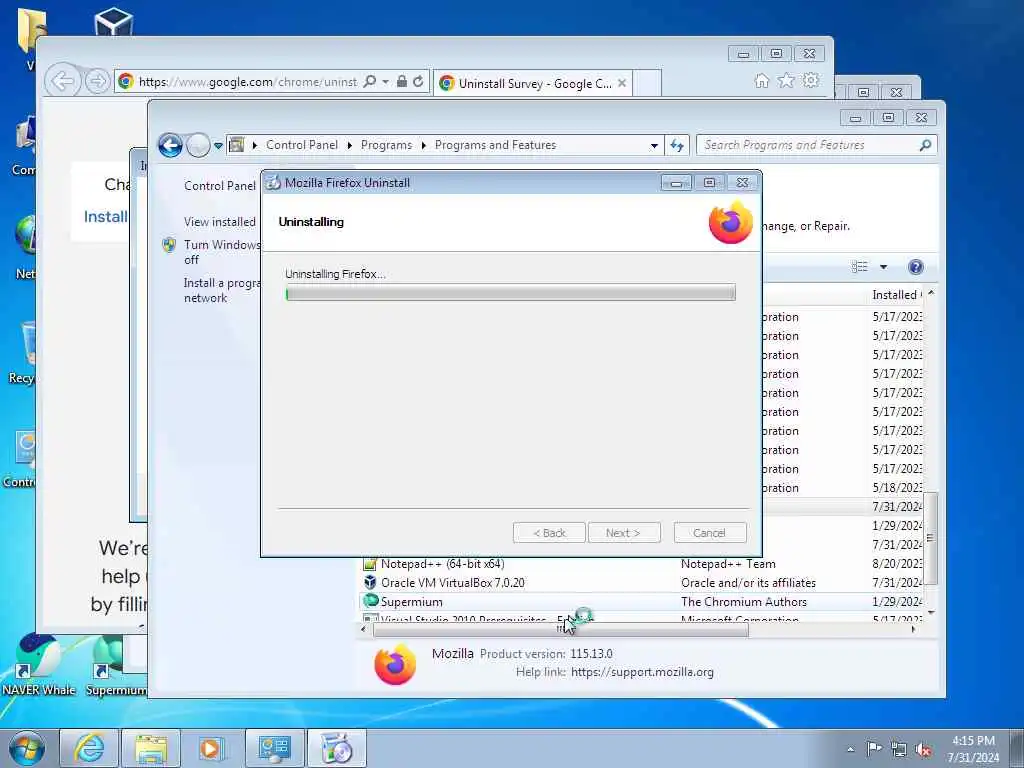Select Notepad++ (64-bit x64) row
This screenshot has width=1024, height=768.
(x=642, y=564)
